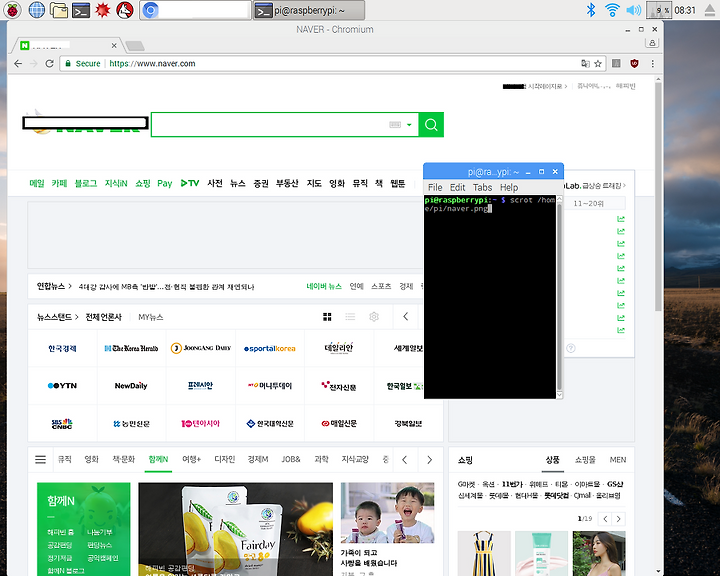720x576 pixels.
Task: Go to previous shopping page arrow
Action: coord(606,519)
